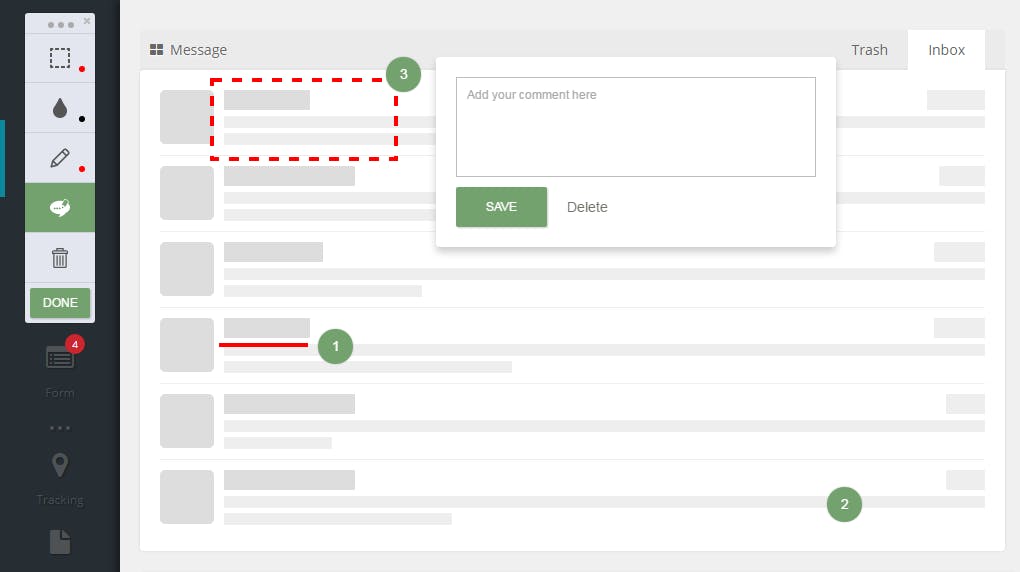Click the document page icon in sidebar
The width and height of the screenshot is (1020, 572).
60,541
